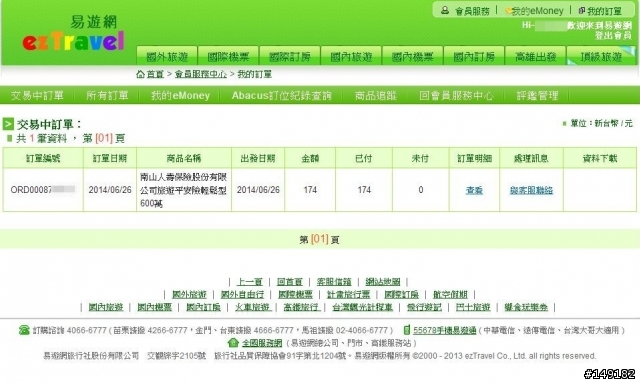Click 國內機票 footer link

pos(154,307)
